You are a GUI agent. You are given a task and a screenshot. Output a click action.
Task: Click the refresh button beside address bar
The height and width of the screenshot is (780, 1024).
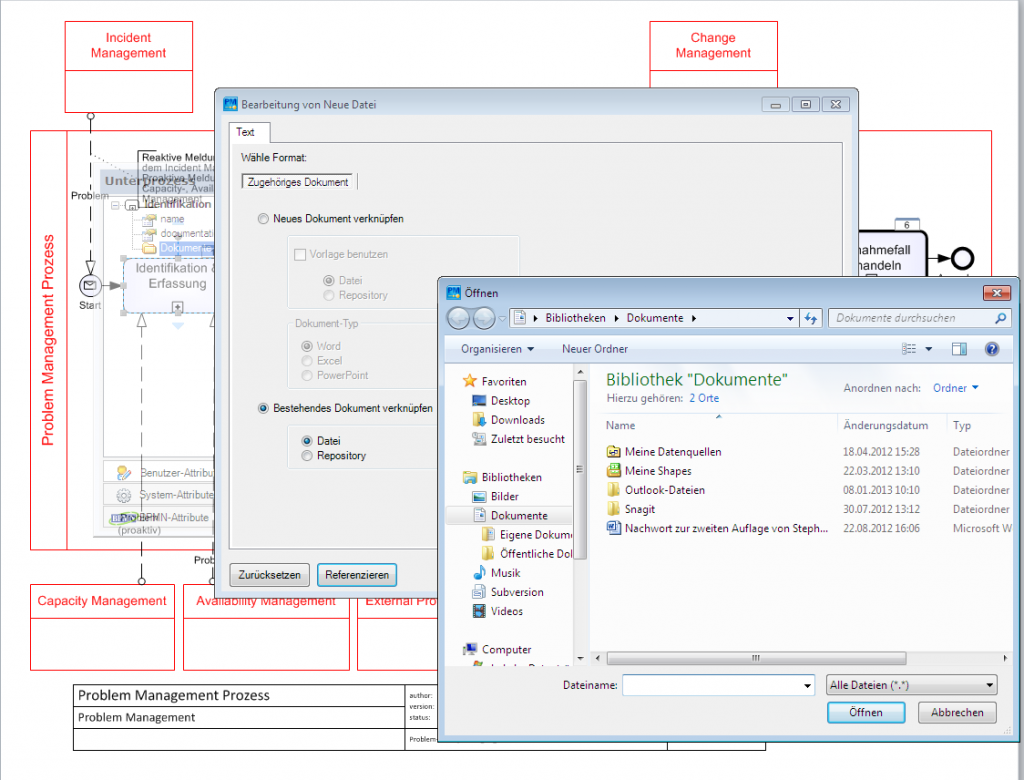point(811,319)
